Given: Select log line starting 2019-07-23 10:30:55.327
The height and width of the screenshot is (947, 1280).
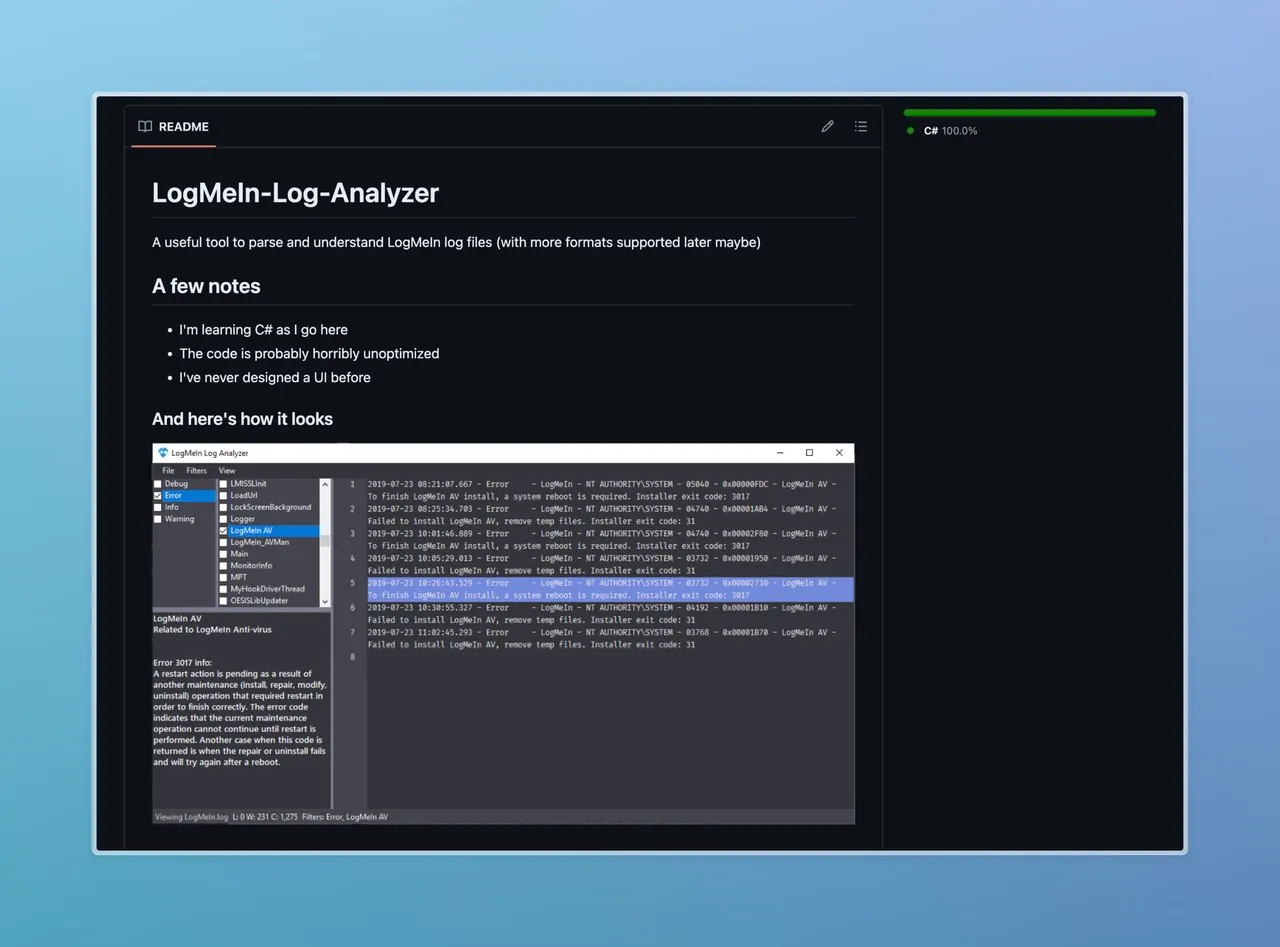Looking at the screenshot, I should [602, 614].
